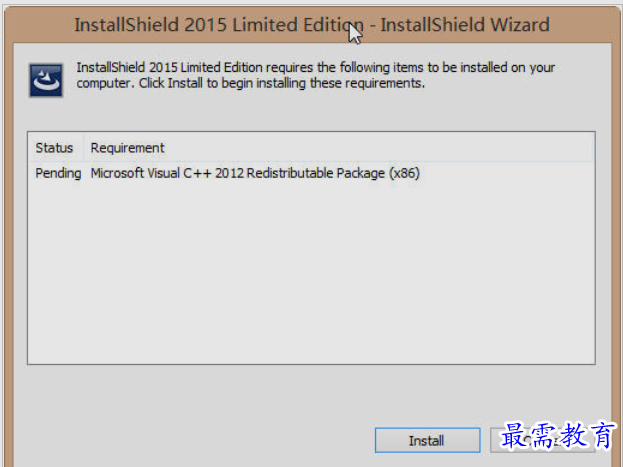Click blank header area right of Requirement

(x=379, y=148)
